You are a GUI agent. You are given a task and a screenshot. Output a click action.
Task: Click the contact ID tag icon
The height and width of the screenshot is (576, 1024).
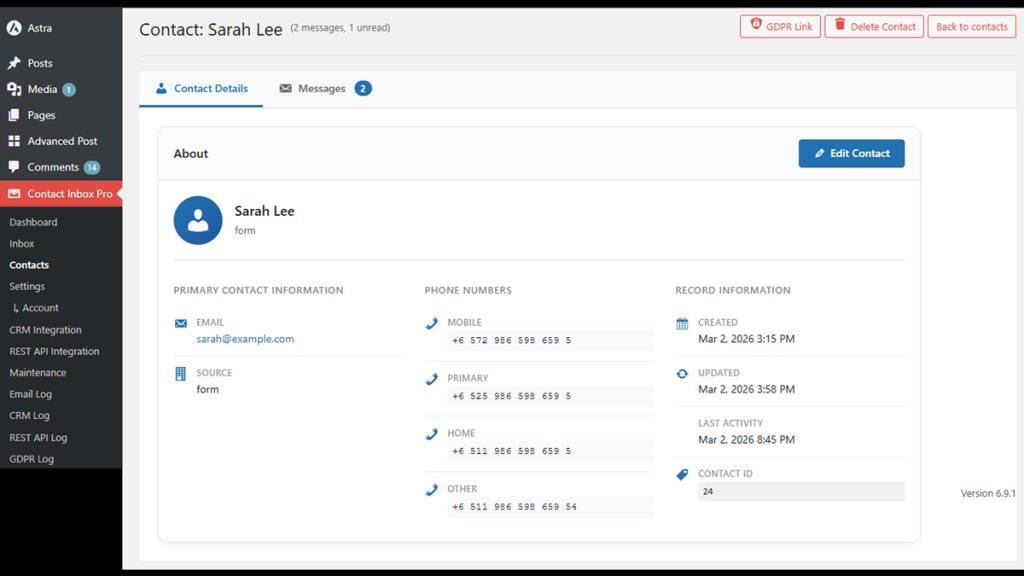[x=682, y=474]
